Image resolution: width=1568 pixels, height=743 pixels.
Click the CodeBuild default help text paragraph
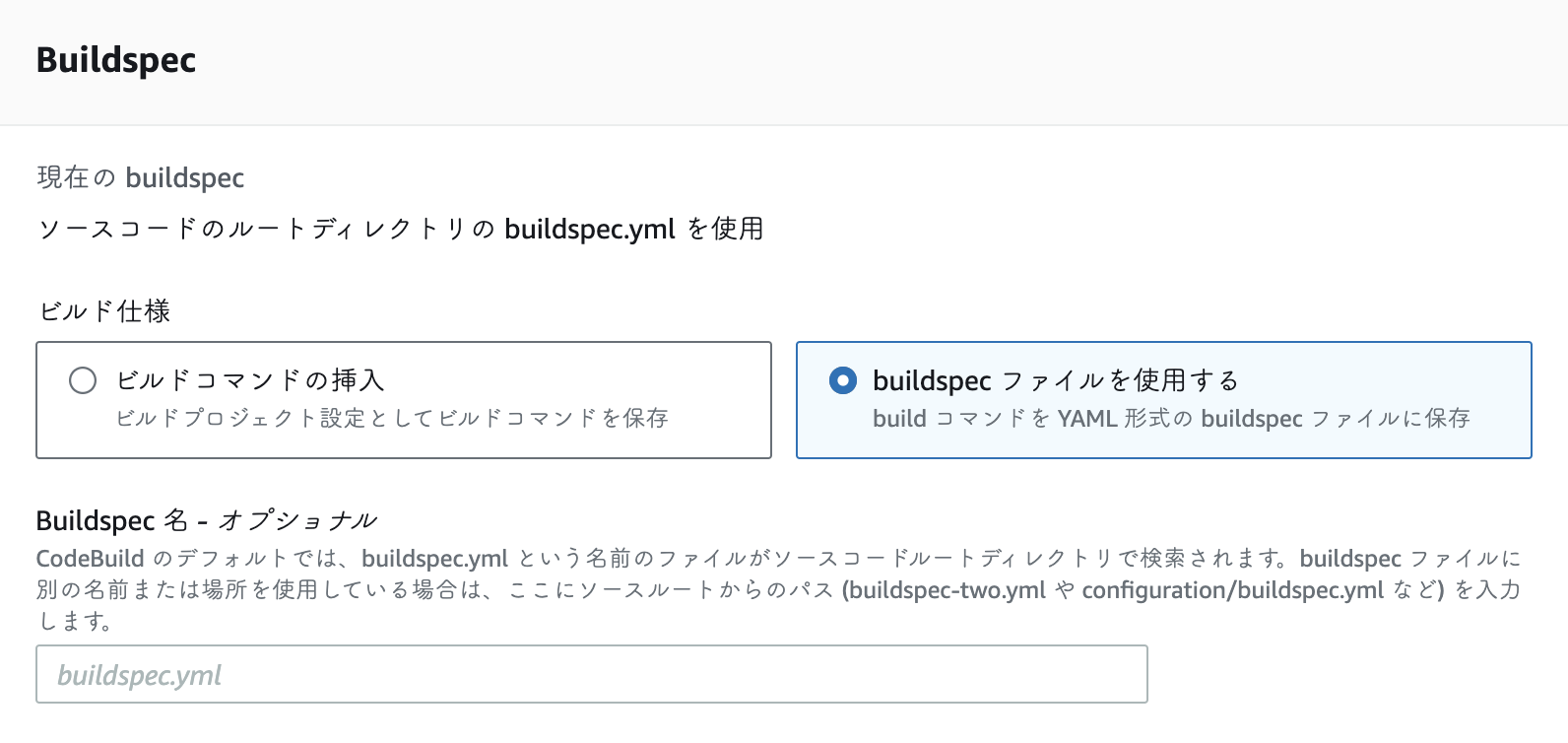tap(779, 589)
